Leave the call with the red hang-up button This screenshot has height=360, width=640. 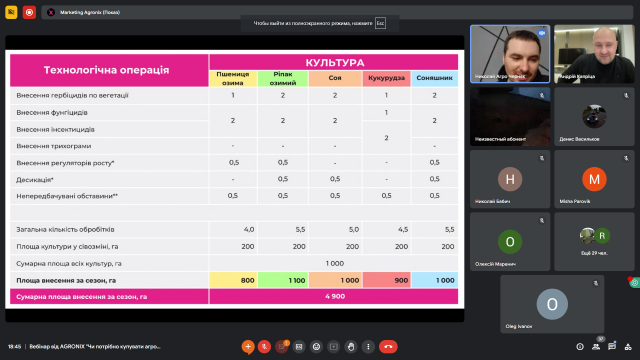388,347
